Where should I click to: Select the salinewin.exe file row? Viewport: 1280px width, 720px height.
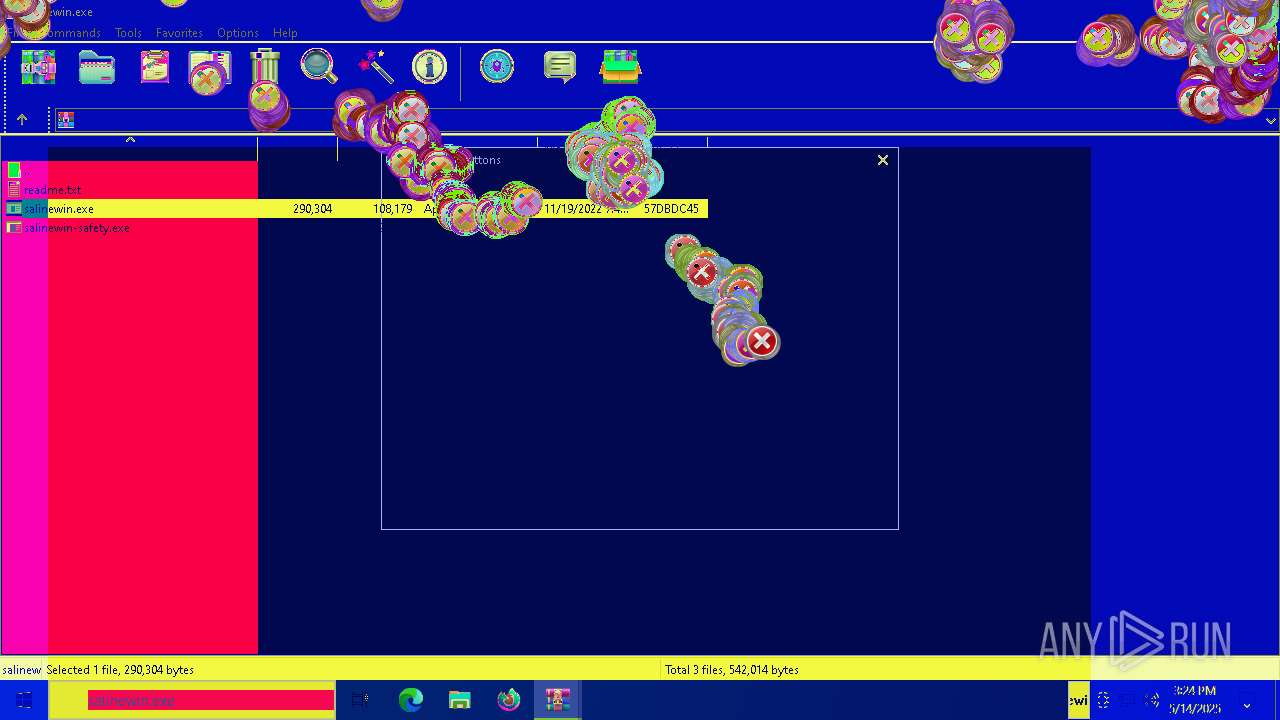[x=354, y=209]
